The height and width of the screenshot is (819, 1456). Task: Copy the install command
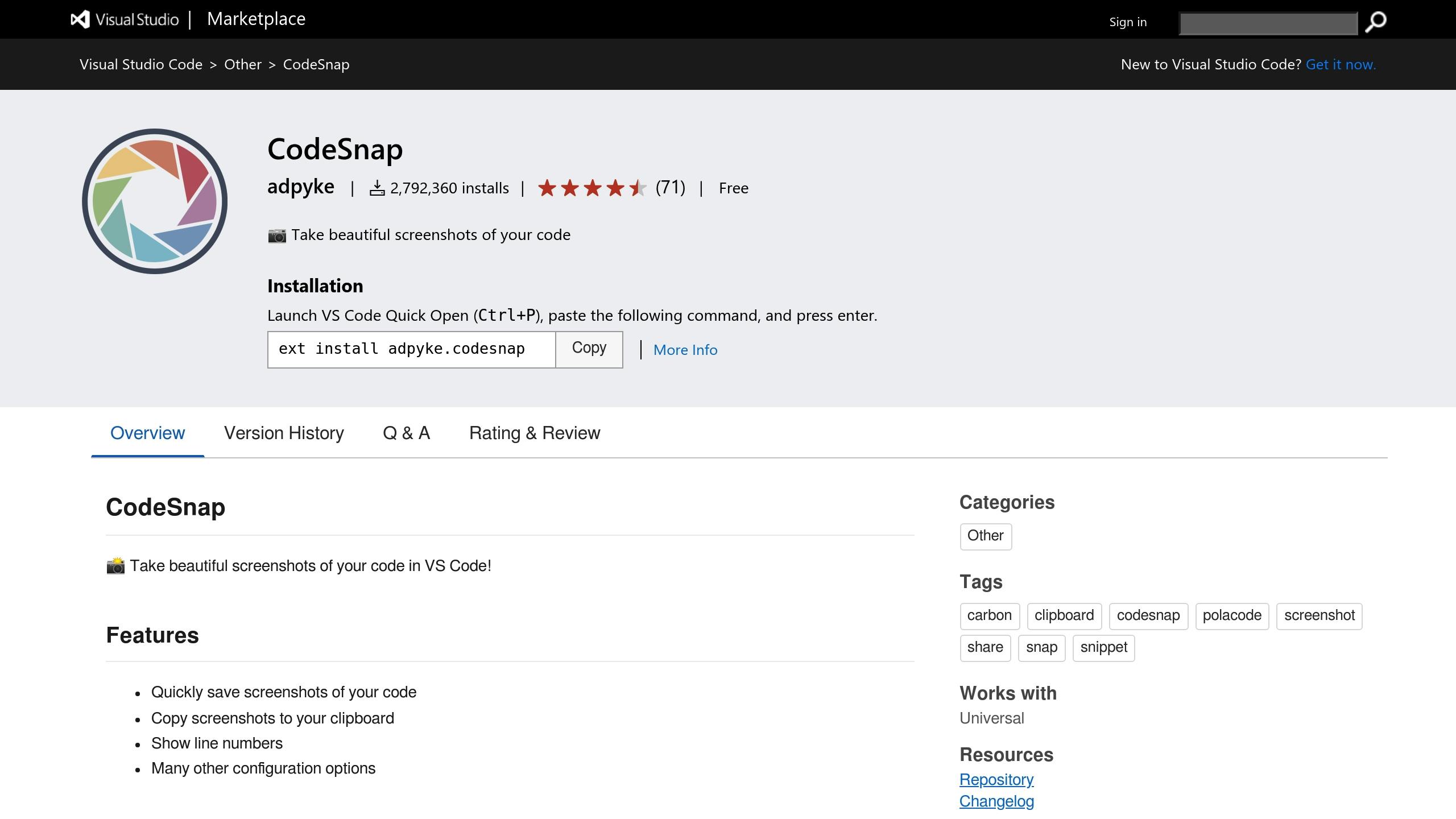pos(589,349)
